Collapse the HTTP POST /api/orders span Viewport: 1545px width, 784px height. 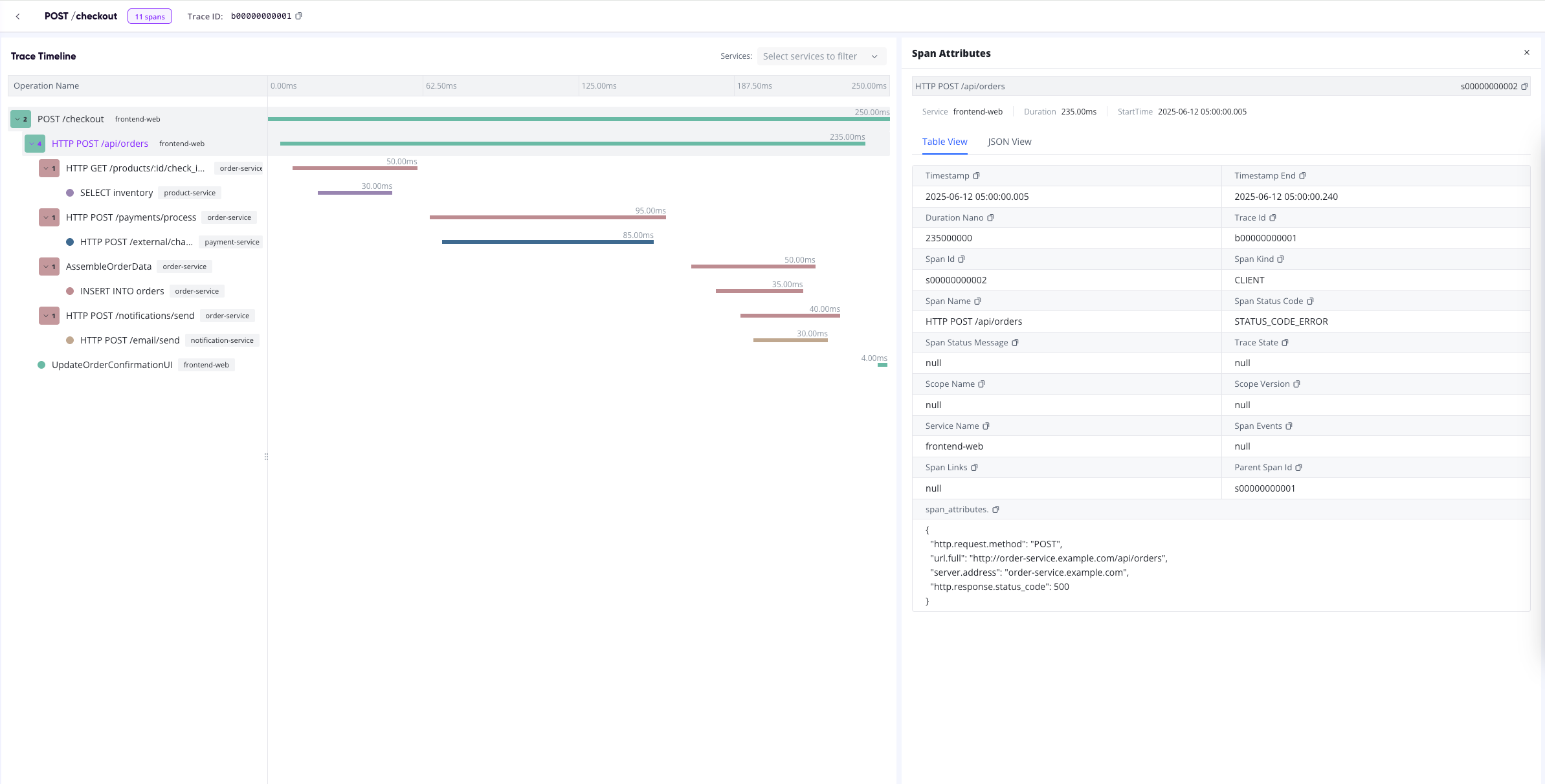(x=35, y=144)
